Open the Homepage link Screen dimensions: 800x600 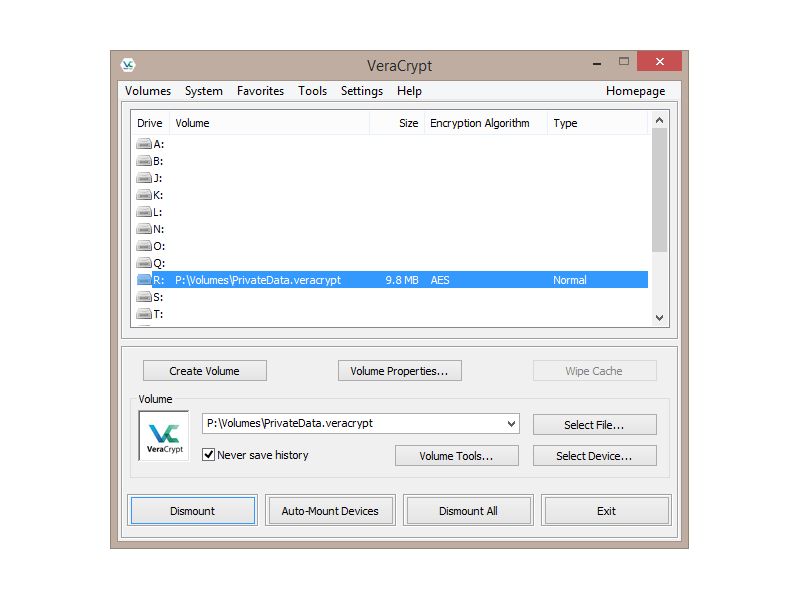635,91
